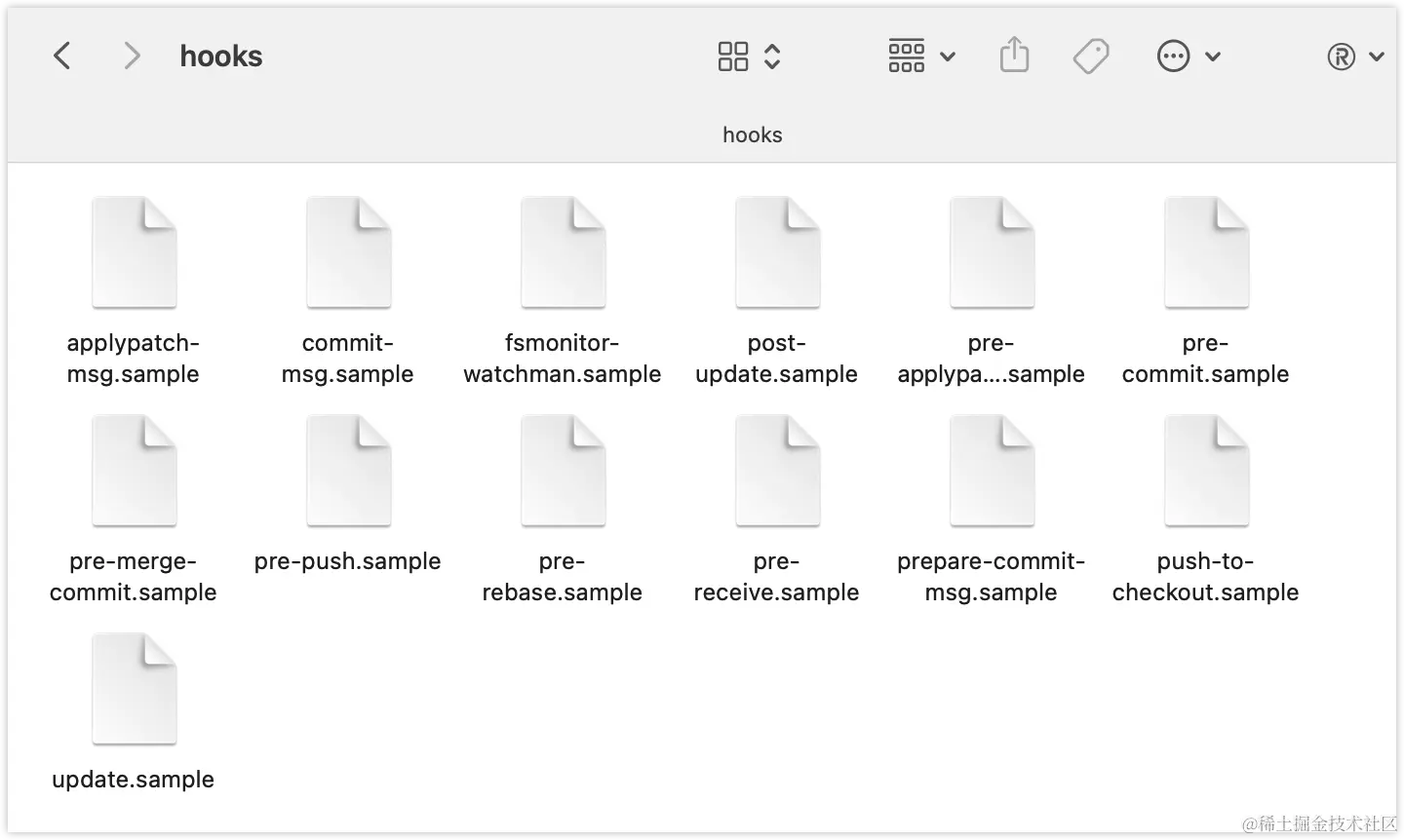Select the pre-rebase.sample file icon

coord(564,471)
